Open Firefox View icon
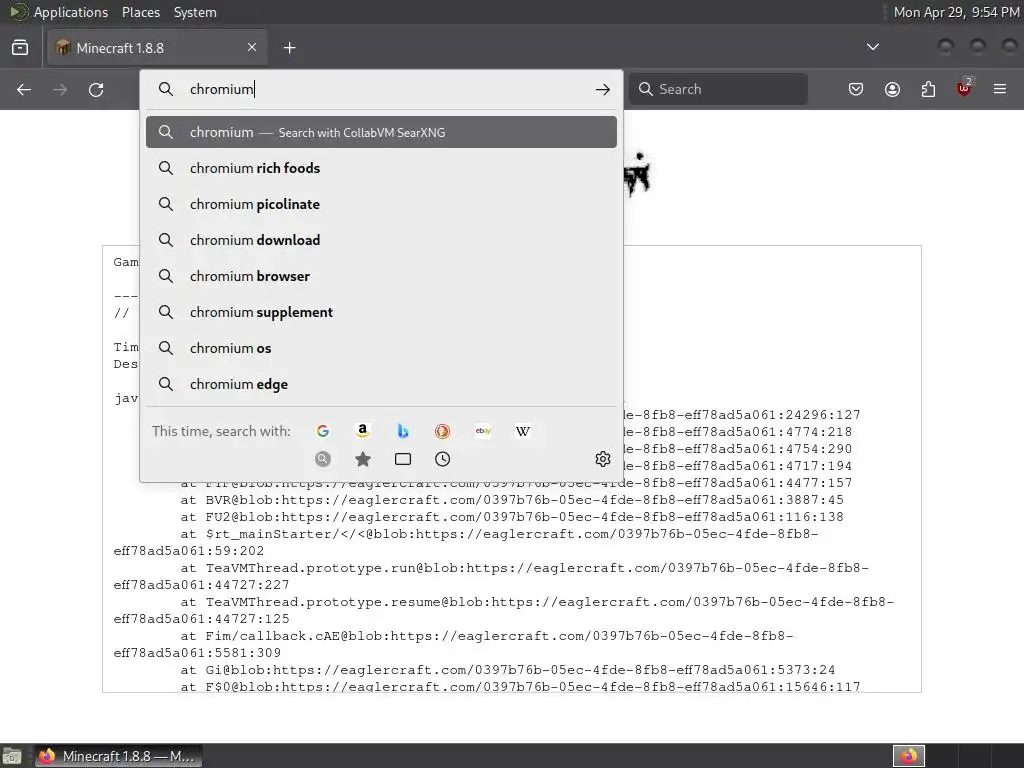 pos(20,48)
